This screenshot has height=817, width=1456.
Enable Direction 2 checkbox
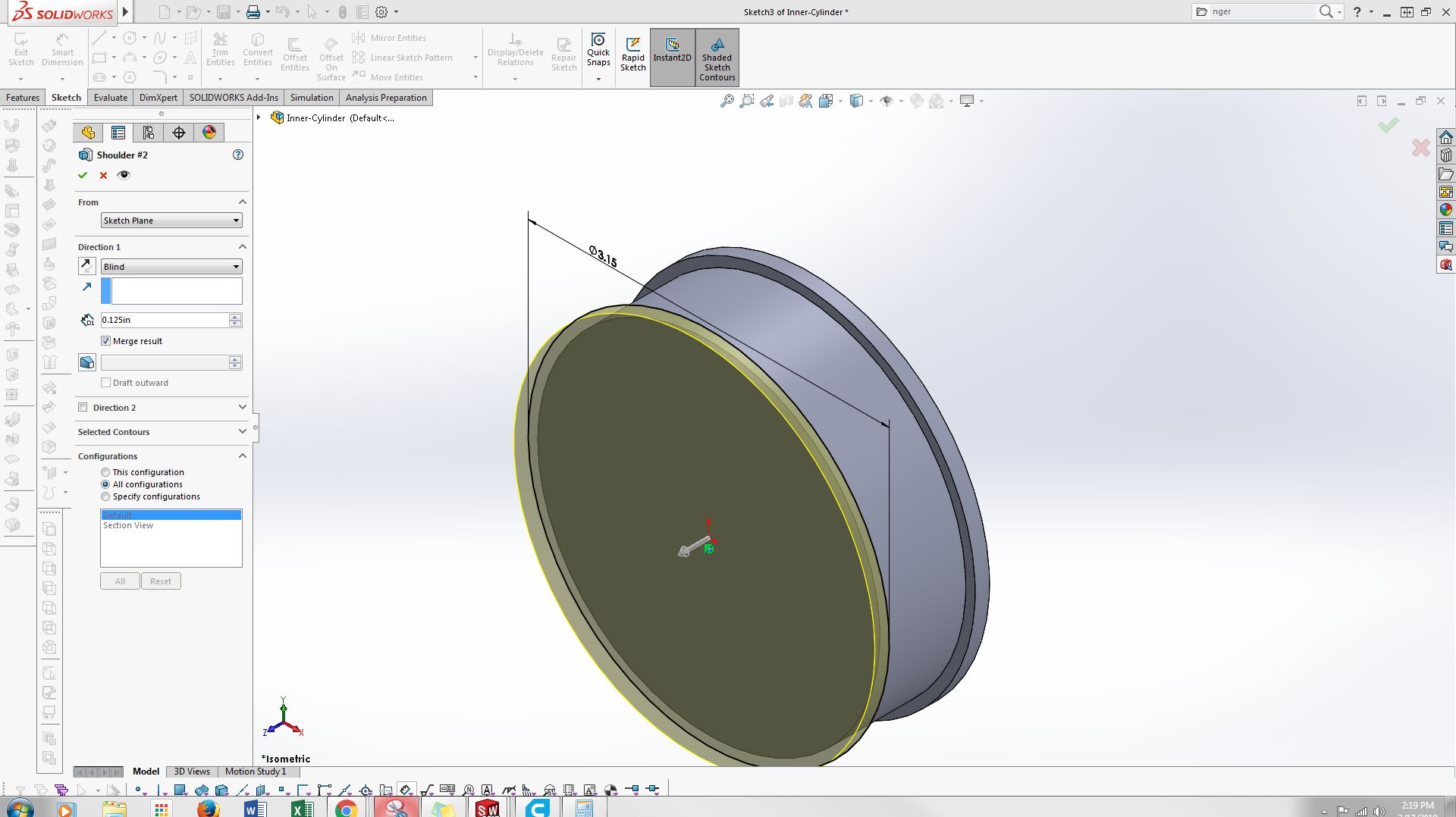click(83, 408)
